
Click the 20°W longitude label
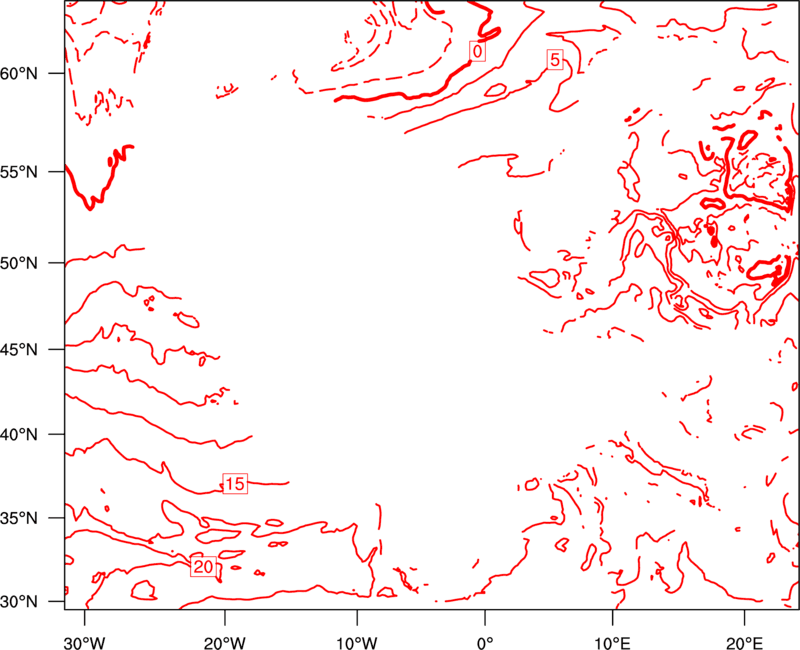(x=224, y=642)
